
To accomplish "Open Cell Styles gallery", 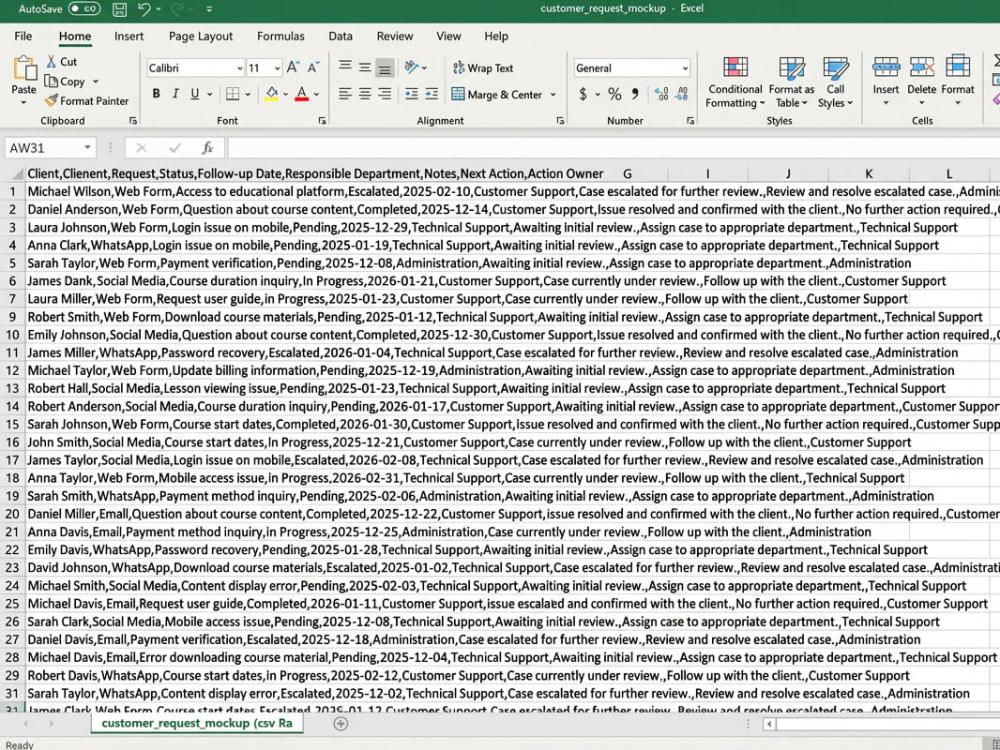I will click(835, 82).
